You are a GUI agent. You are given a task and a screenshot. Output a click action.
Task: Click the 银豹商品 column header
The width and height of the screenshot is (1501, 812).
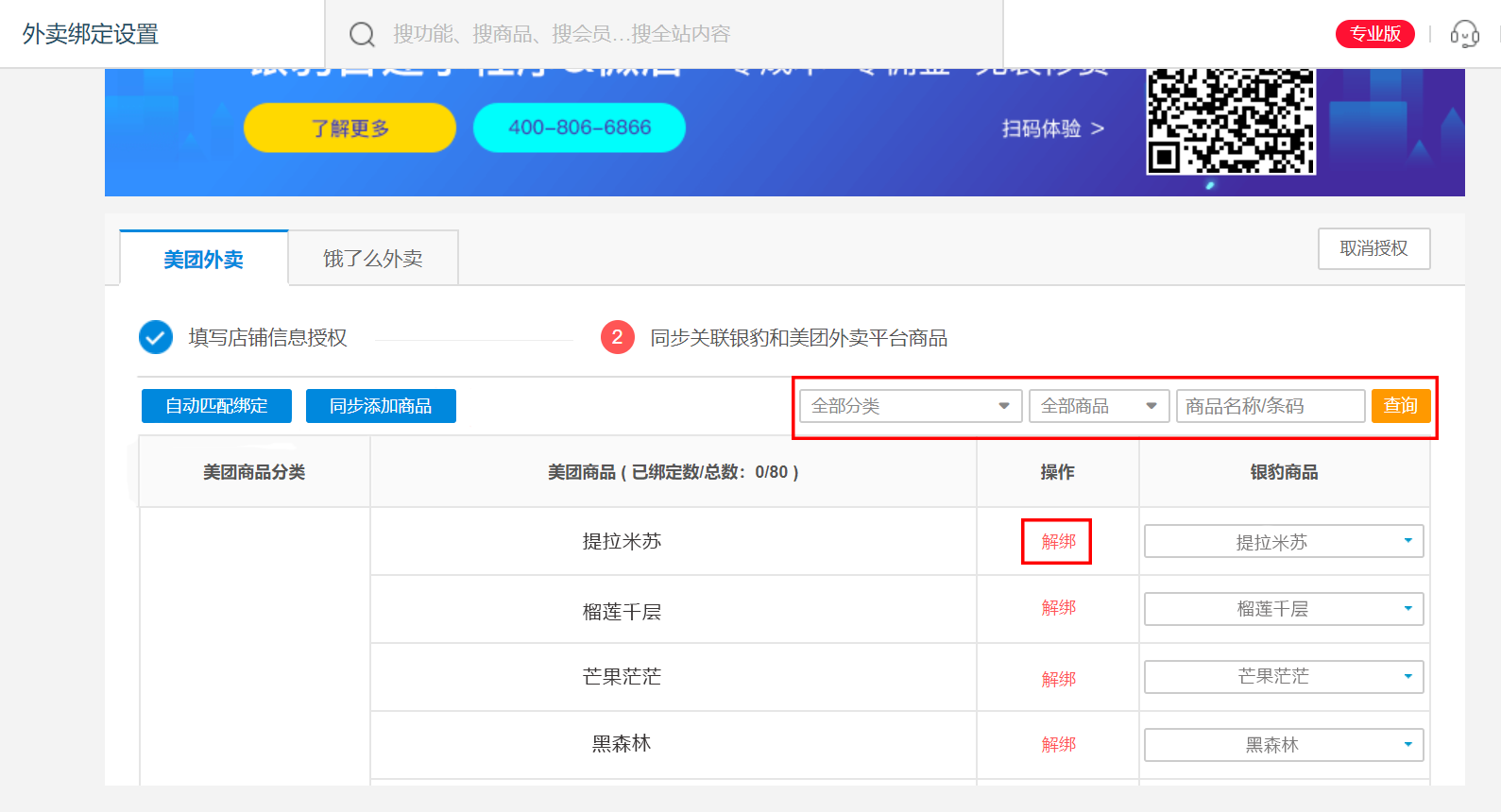pyautogui.click(x=1284, y=472)
